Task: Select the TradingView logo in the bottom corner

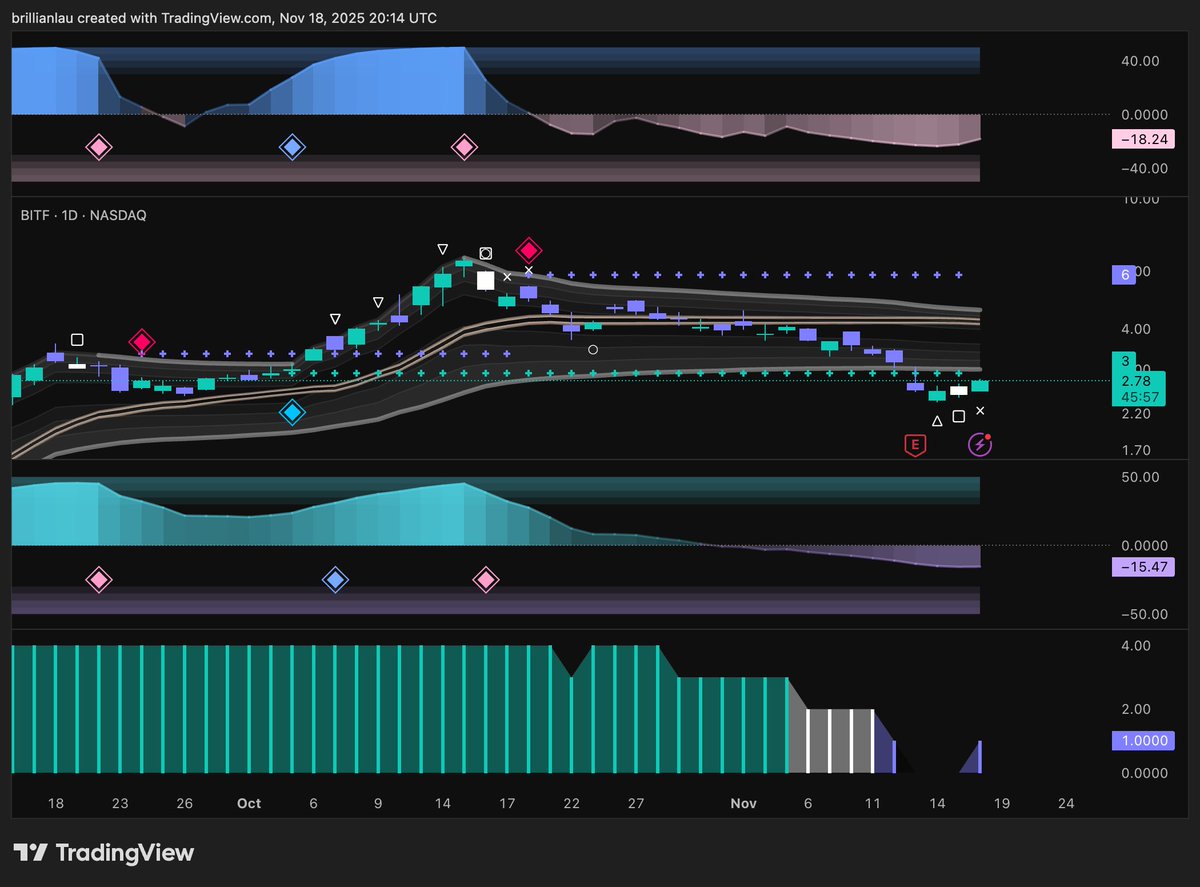Action: pyautogui.click(x=103, y=853)
